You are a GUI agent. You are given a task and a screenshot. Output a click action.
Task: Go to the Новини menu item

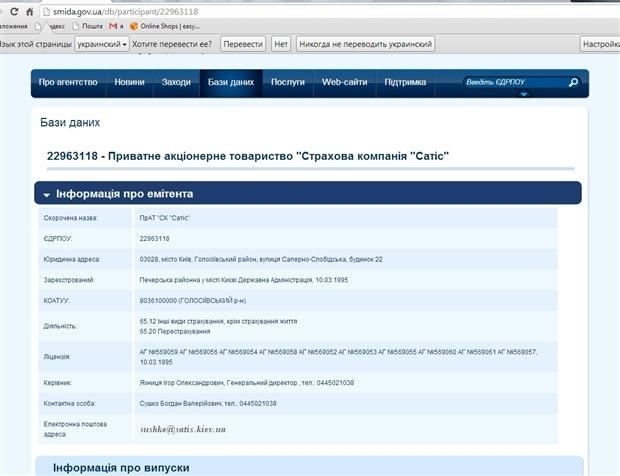click(129, 82)
